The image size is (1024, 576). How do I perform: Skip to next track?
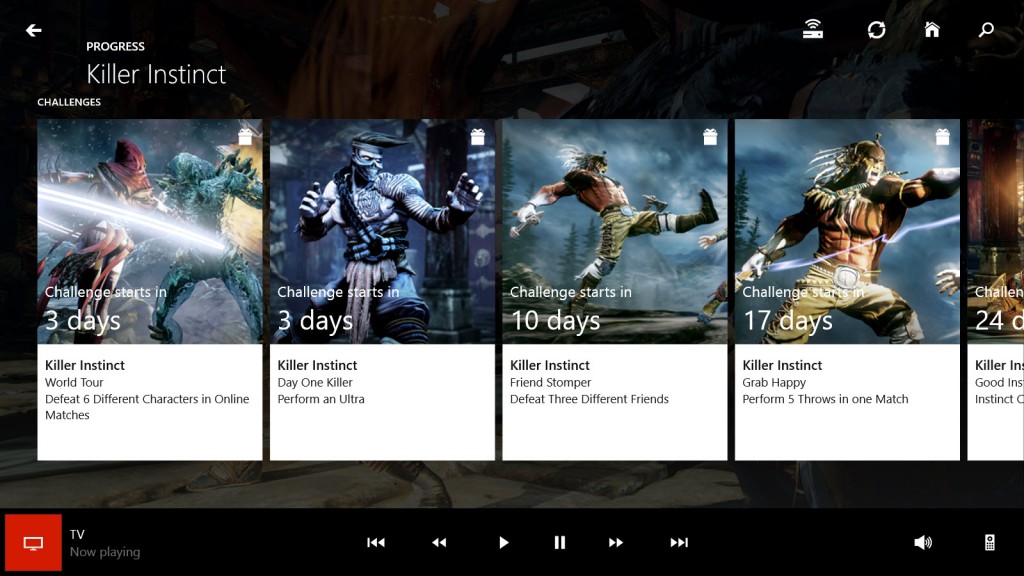(679, 543)
